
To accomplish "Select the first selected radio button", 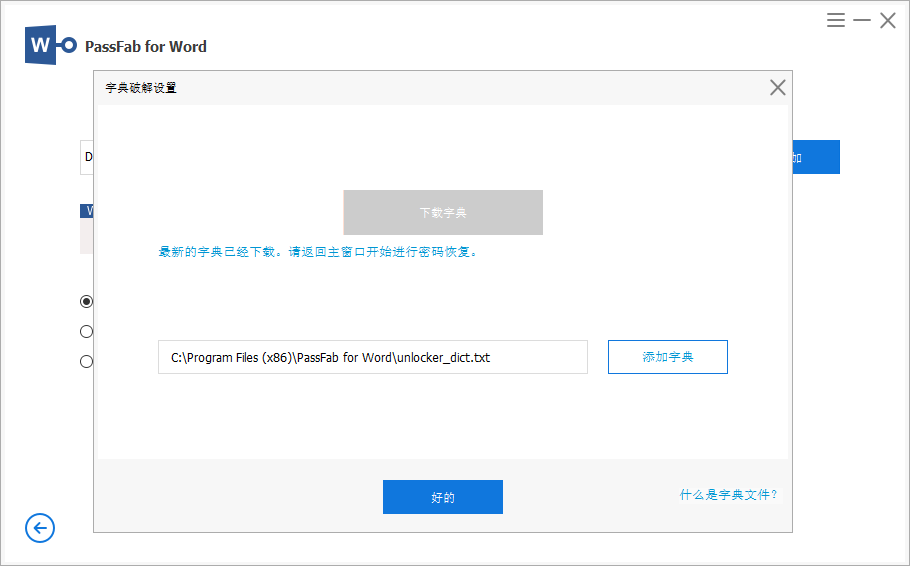I will tap(86, 301).
